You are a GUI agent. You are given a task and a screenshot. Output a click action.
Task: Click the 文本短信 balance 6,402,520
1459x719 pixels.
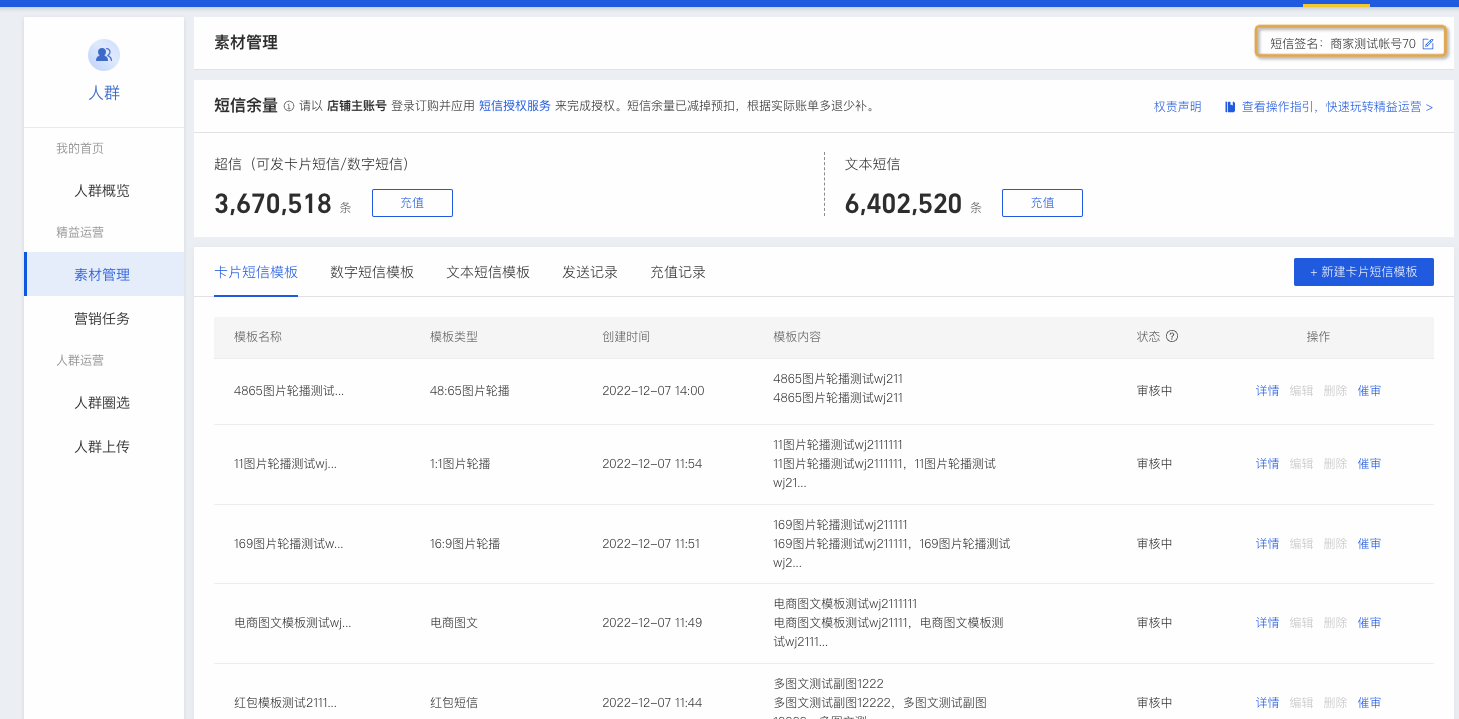[x=903, y=204]
